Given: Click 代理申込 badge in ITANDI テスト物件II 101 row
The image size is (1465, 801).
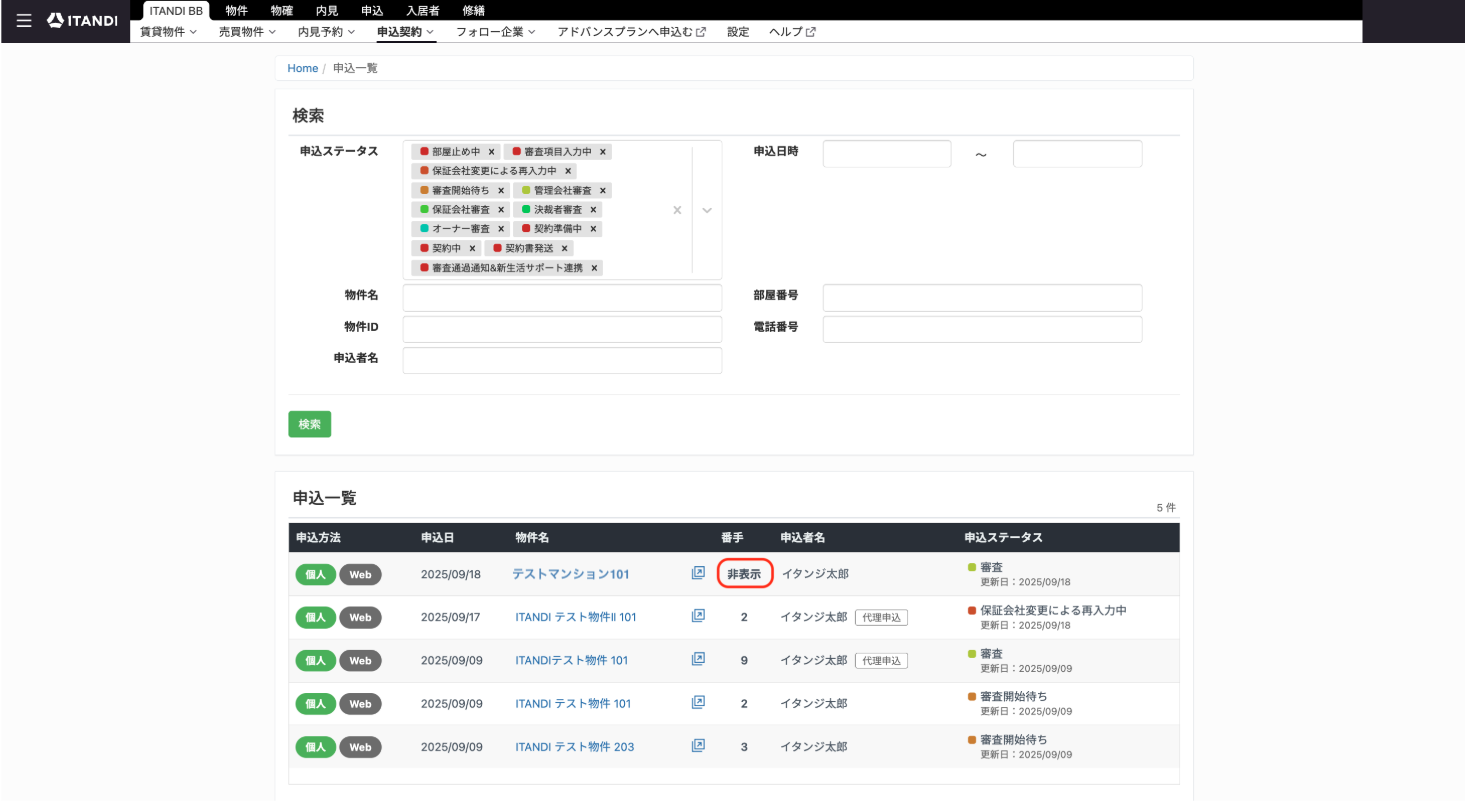Looking at the screenshot, I should [881, 617].
